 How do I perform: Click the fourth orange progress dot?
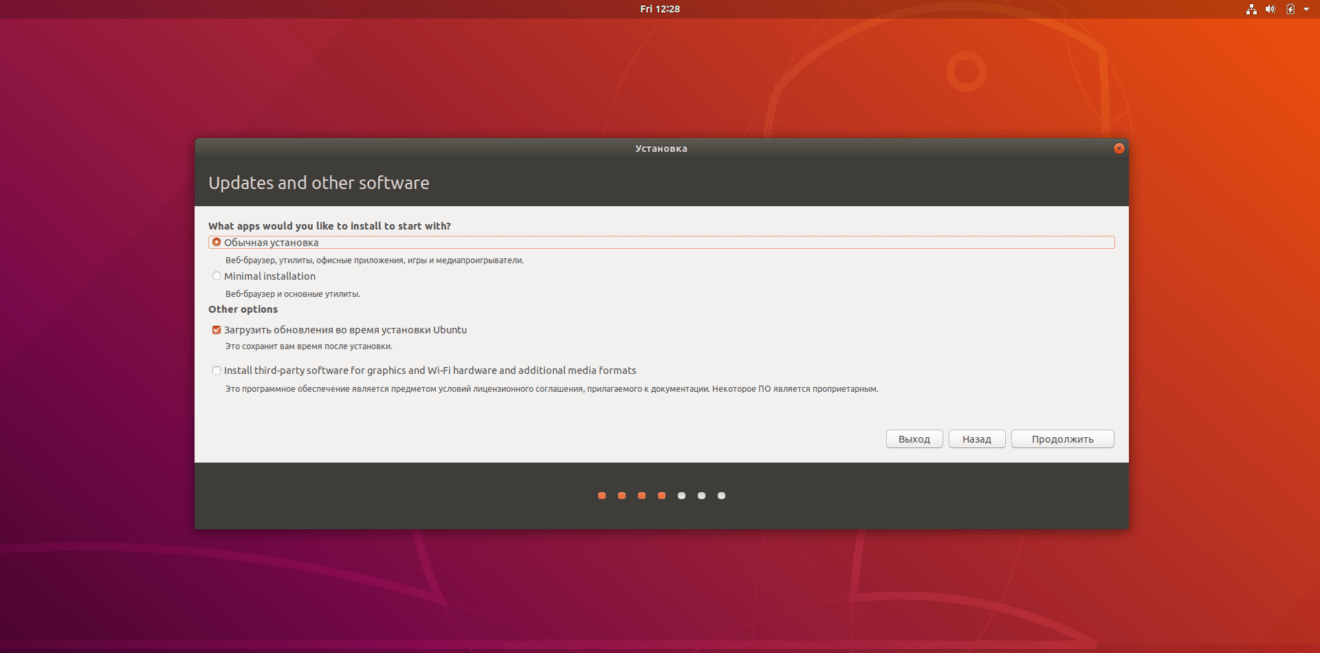(x=661, y=495)
